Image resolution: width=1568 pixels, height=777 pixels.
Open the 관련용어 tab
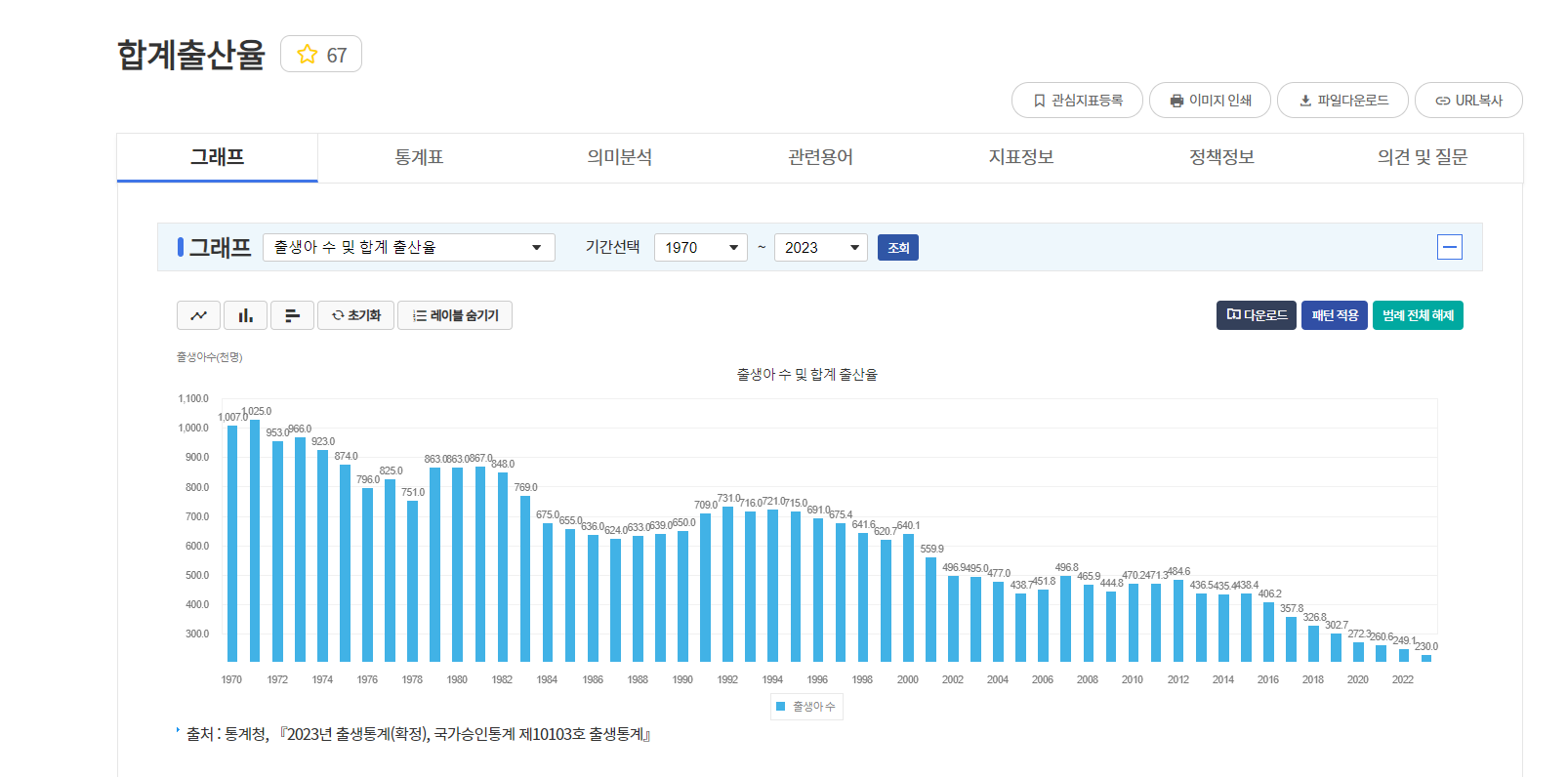tap(821, 157)
